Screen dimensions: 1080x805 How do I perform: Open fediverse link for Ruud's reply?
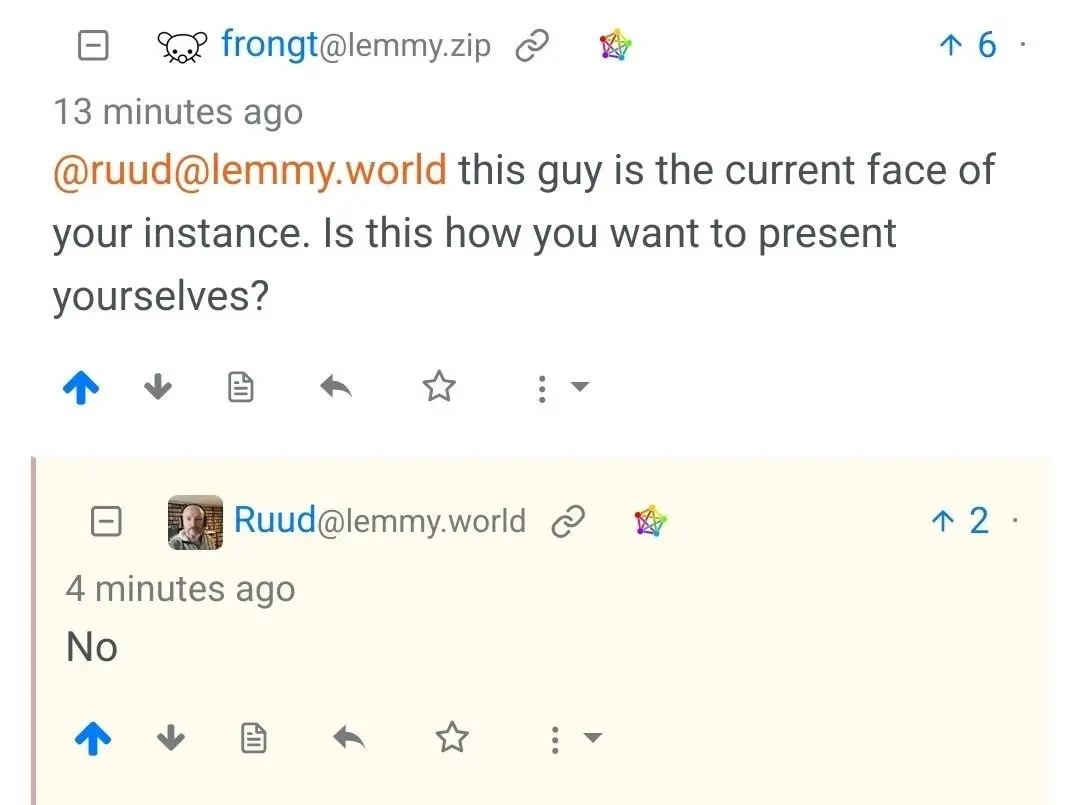coord(651,521)
